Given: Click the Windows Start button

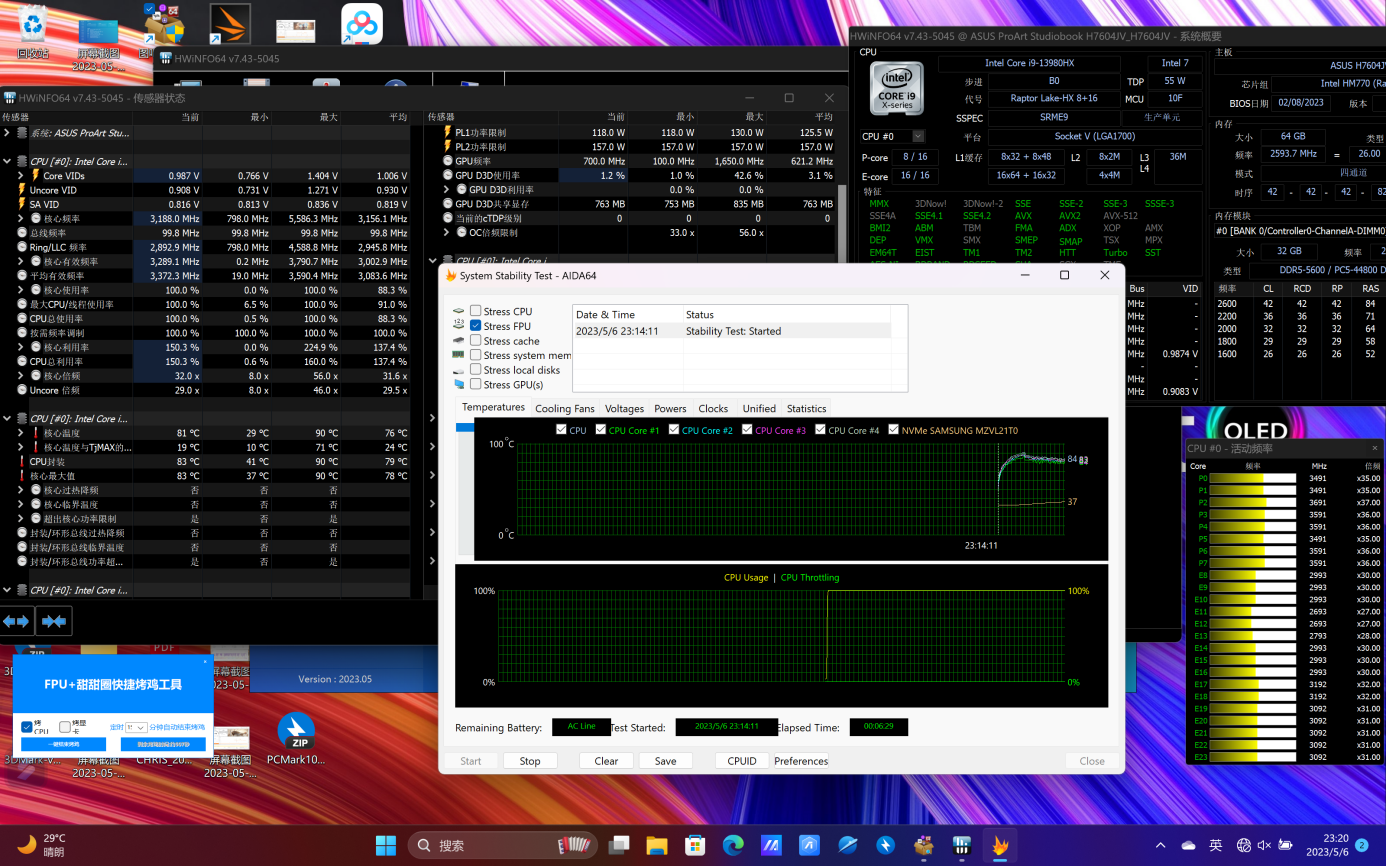Looking at the screenshot, I should coord(386,845).
